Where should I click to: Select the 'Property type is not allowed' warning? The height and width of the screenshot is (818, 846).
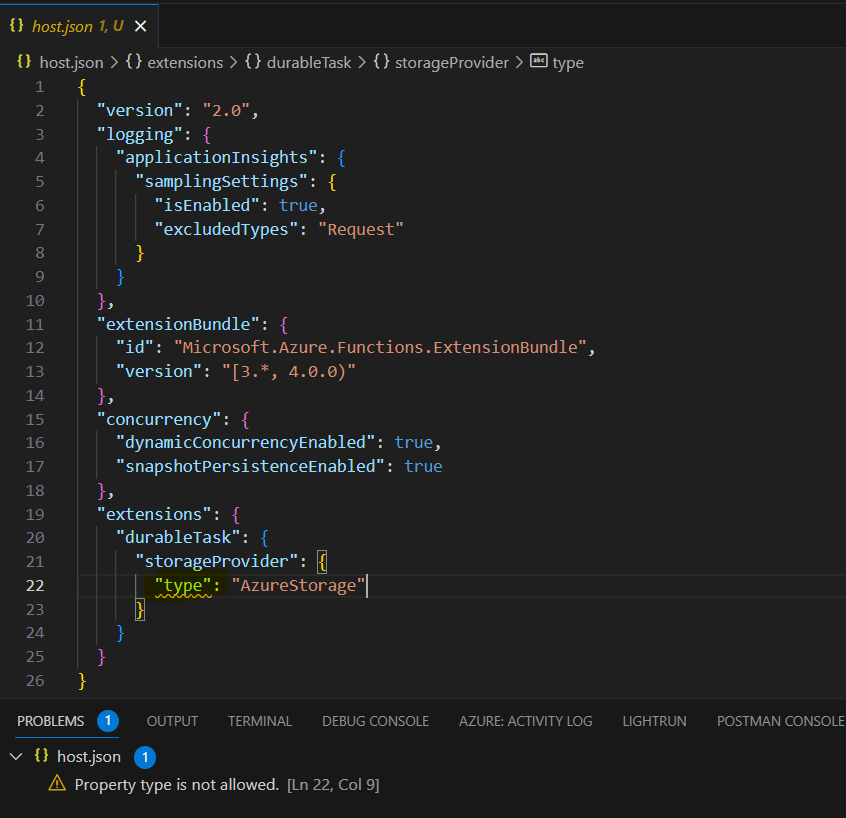click(176, 785)
